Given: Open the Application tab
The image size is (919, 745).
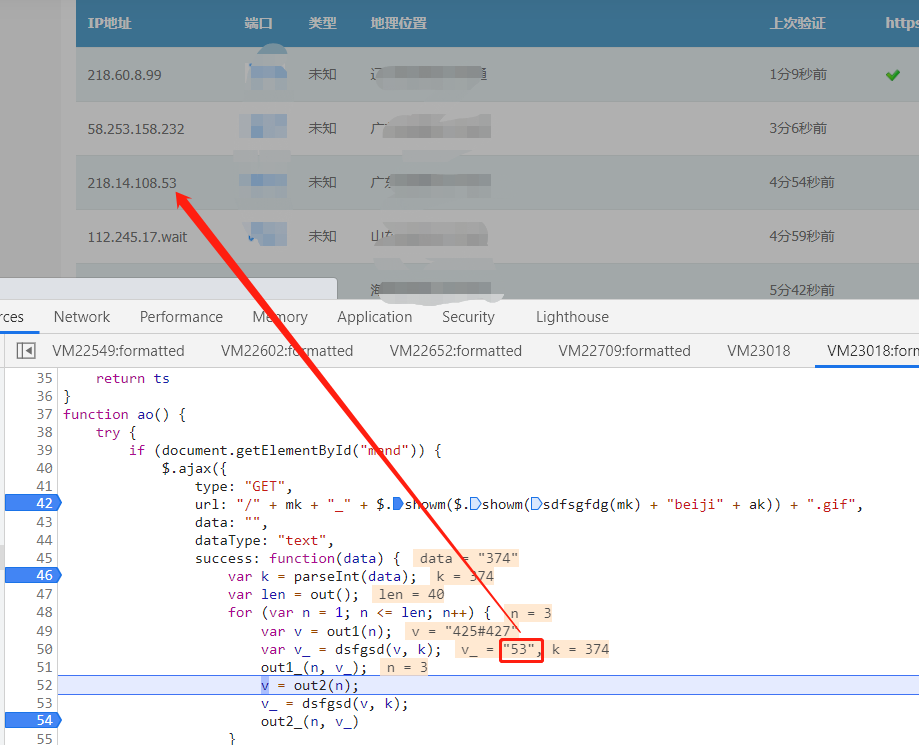Looking at the screenshot, I should tap(375, 317).
